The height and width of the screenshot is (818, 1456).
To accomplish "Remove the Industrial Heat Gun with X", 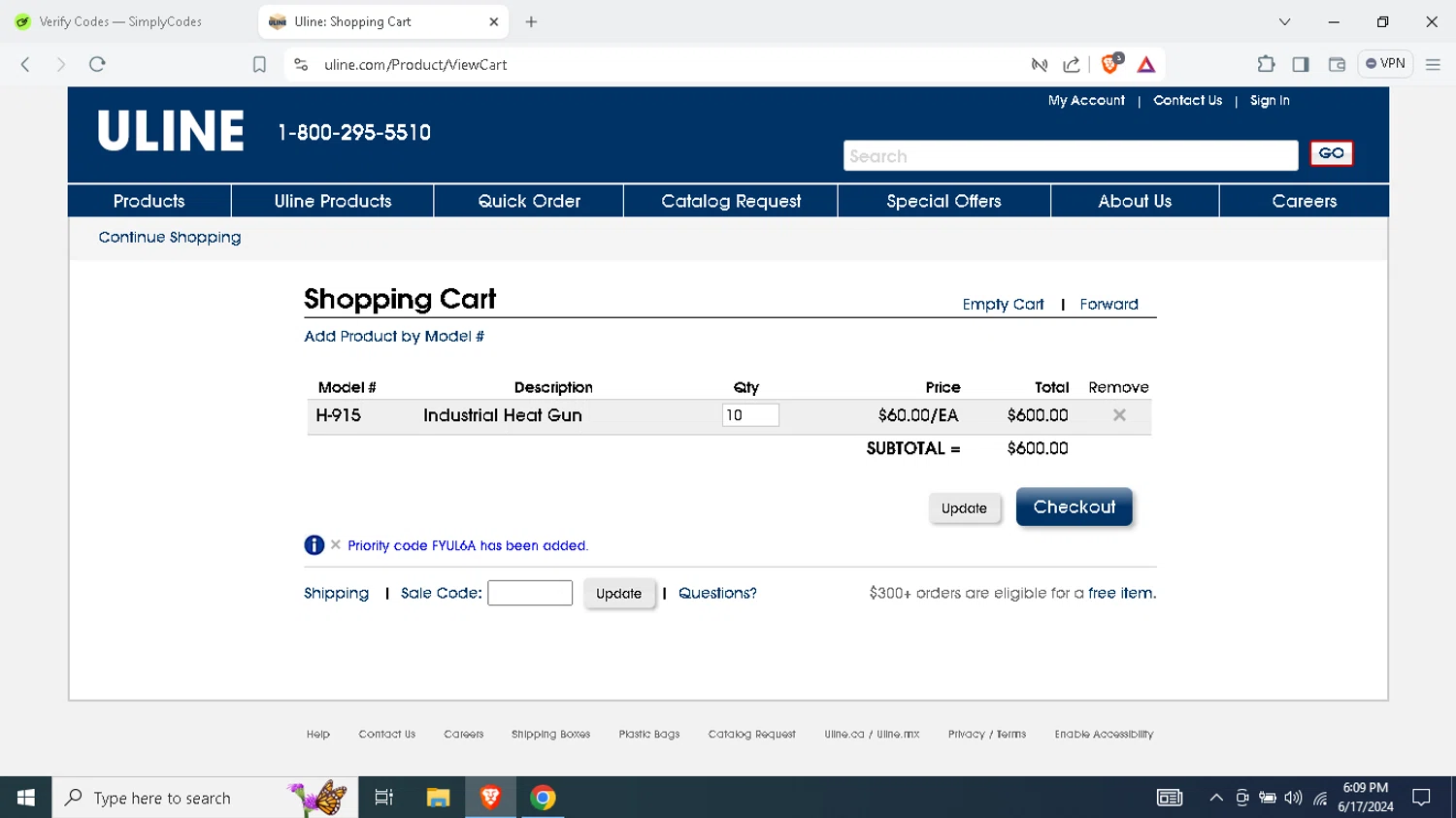I will pos(1119,415).
